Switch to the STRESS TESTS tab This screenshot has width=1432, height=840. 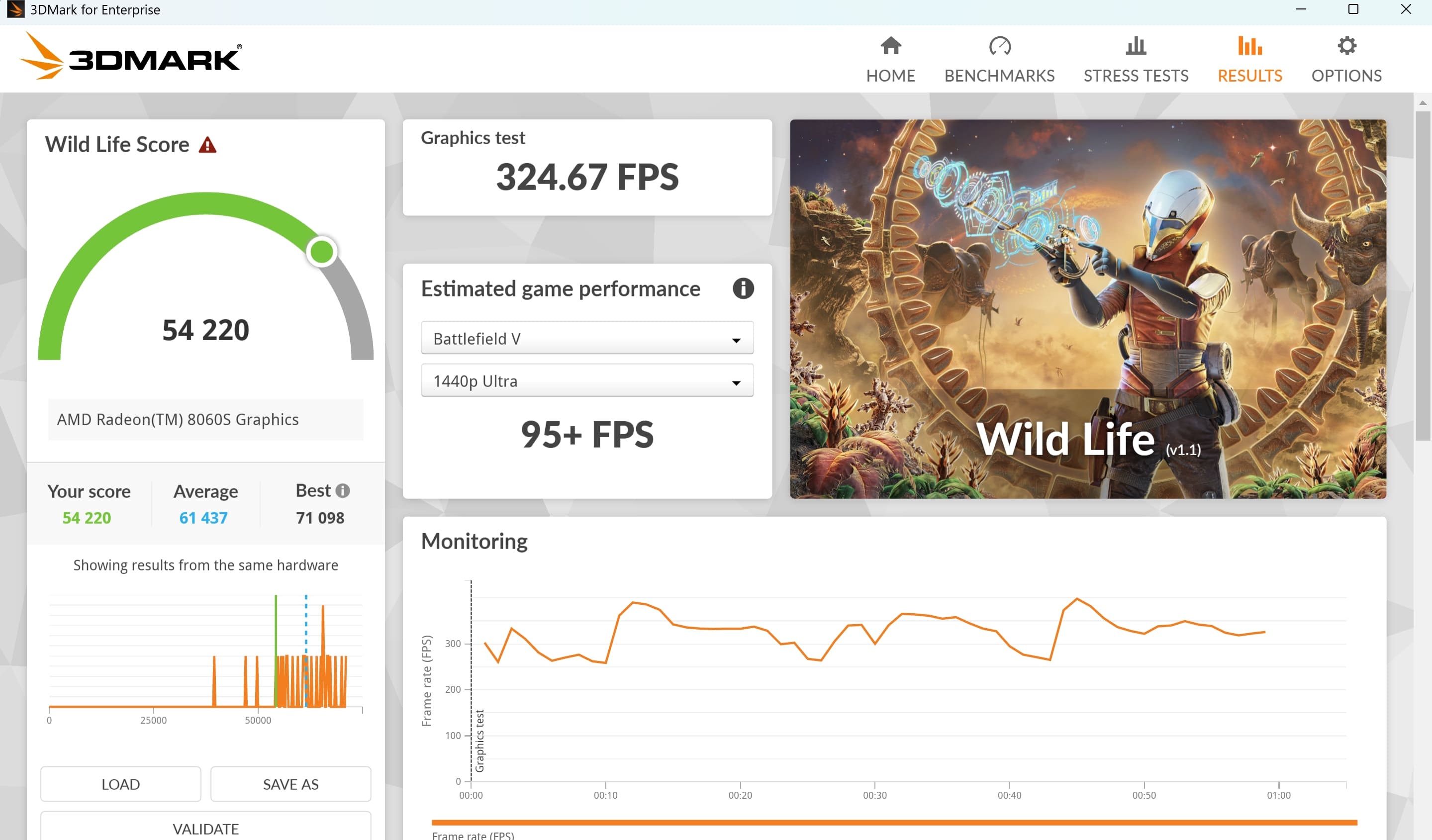(1136, 76)
